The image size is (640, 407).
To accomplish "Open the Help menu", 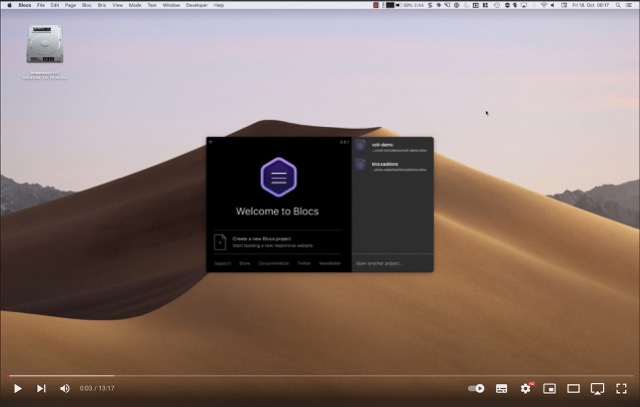I will tap(219, 5).
